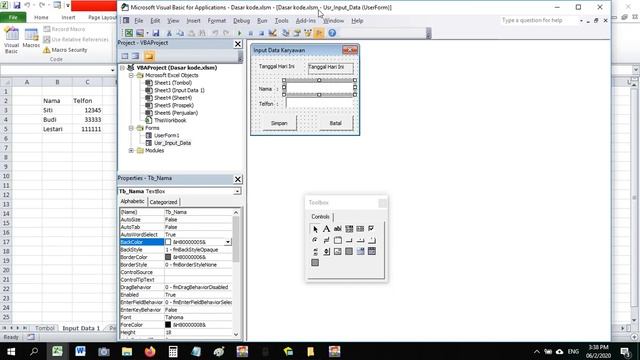Screen dimensions: 640x360
Task: Open the Object Browser toolbar icon
Action: pyautogui.click(x=308, y=33)
